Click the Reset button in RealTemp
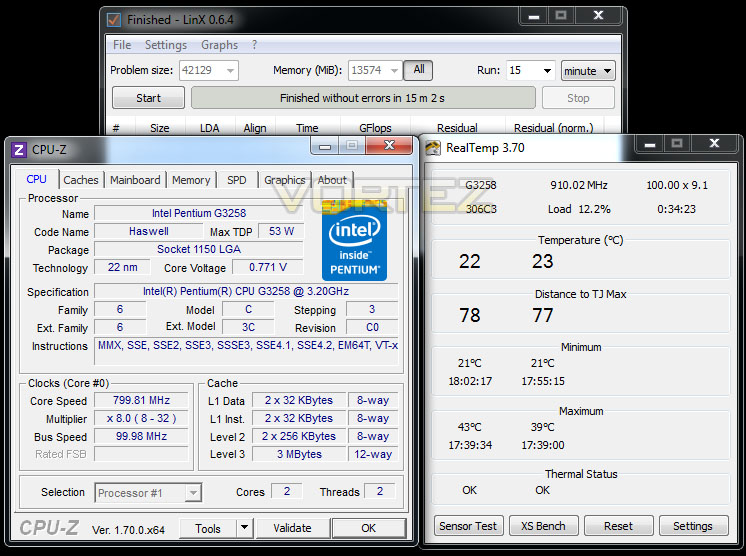The height and width of the screenshot is (556, 746). [618, 526]
